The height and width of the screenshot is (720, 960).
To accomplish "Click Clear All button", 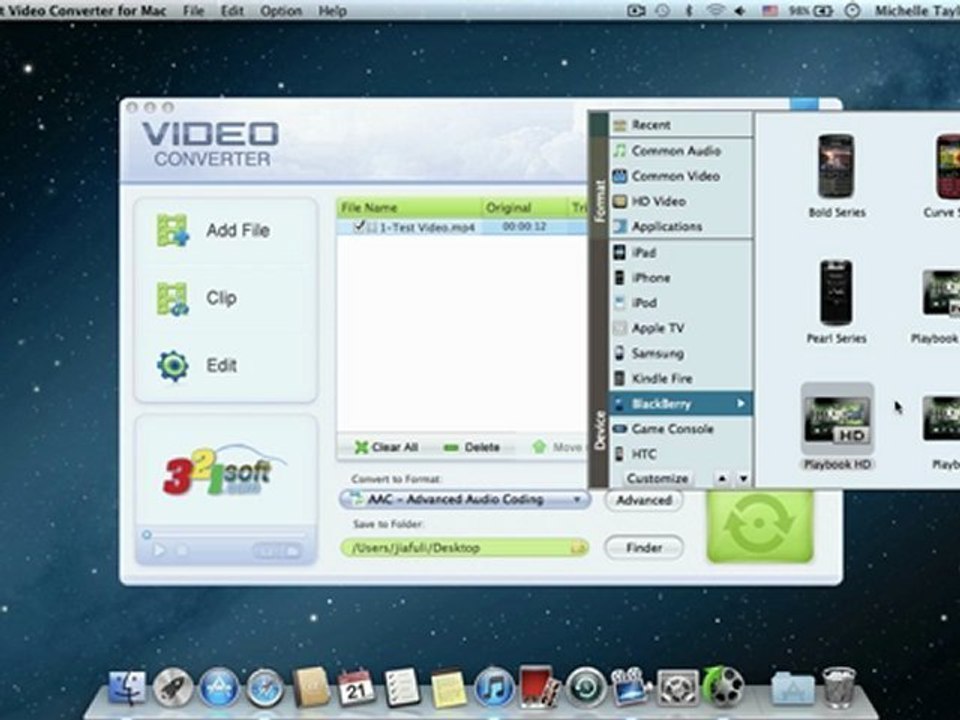I will 386,448.
